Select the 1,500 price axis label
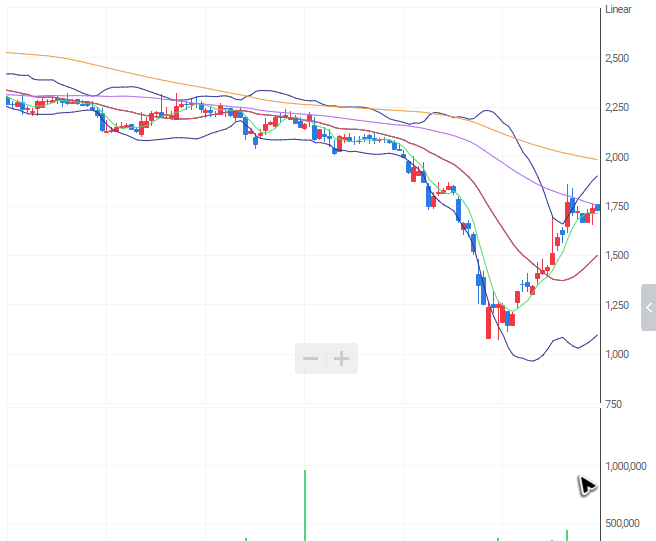 click(x=617, y=256)
